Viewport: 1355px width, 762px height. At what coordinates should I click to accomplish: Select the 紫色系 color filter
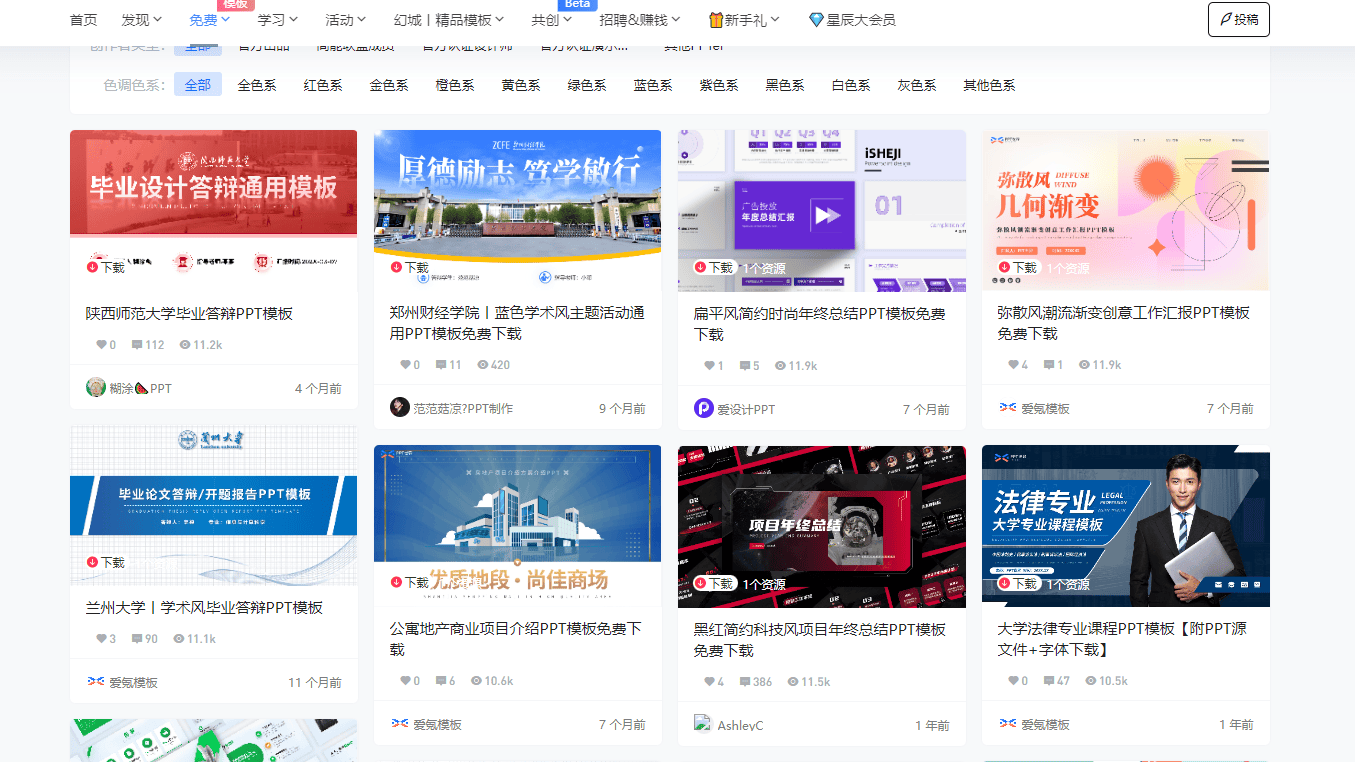[719, 85]
